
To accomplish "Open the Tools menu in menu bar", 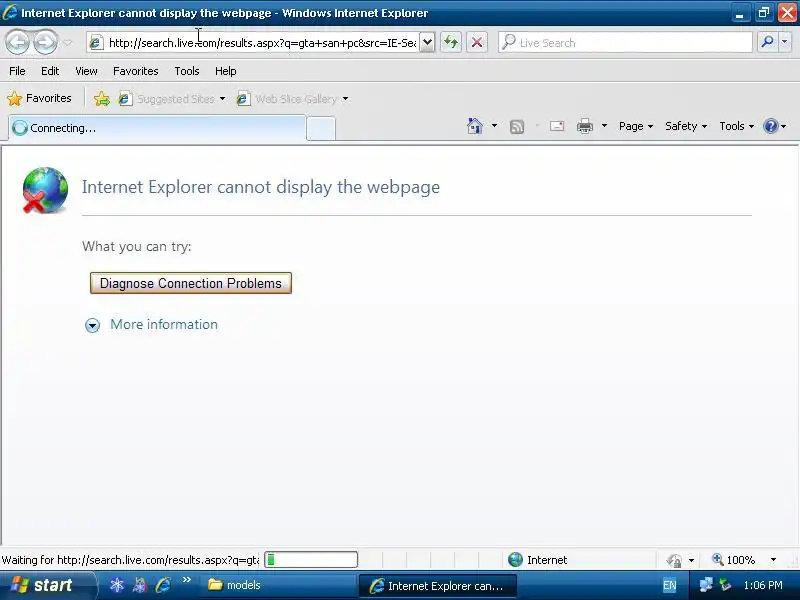I will tap(187, 71).
